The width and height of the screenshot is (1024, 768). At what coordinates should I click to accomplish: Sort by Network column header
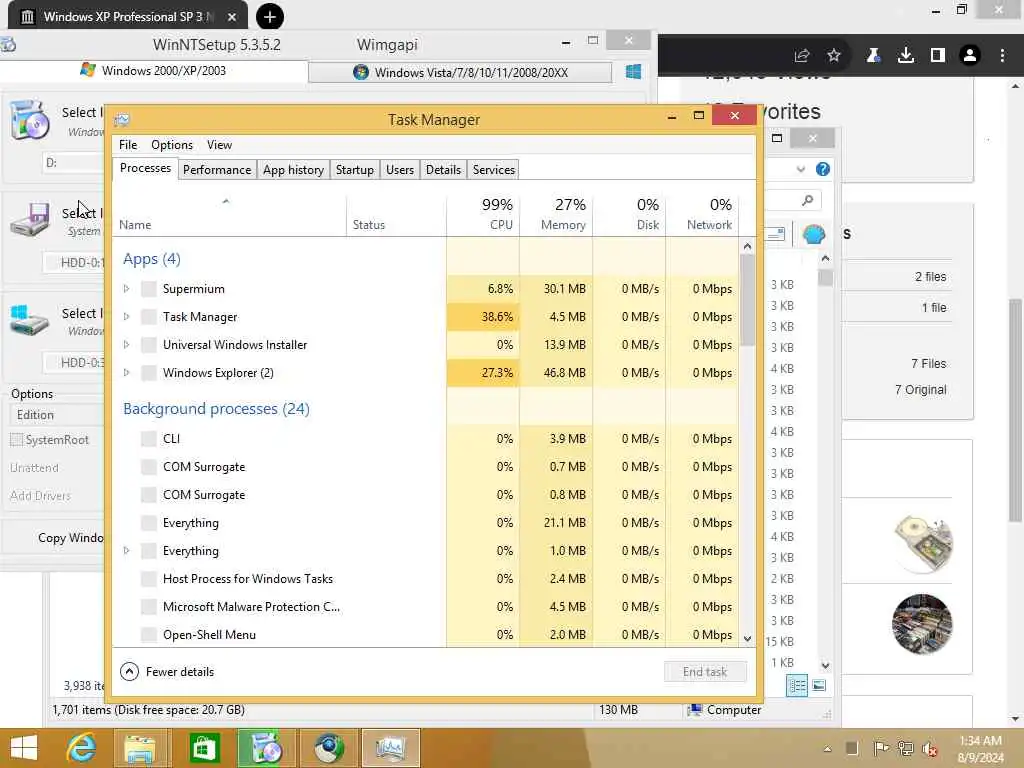pos(703,214)
